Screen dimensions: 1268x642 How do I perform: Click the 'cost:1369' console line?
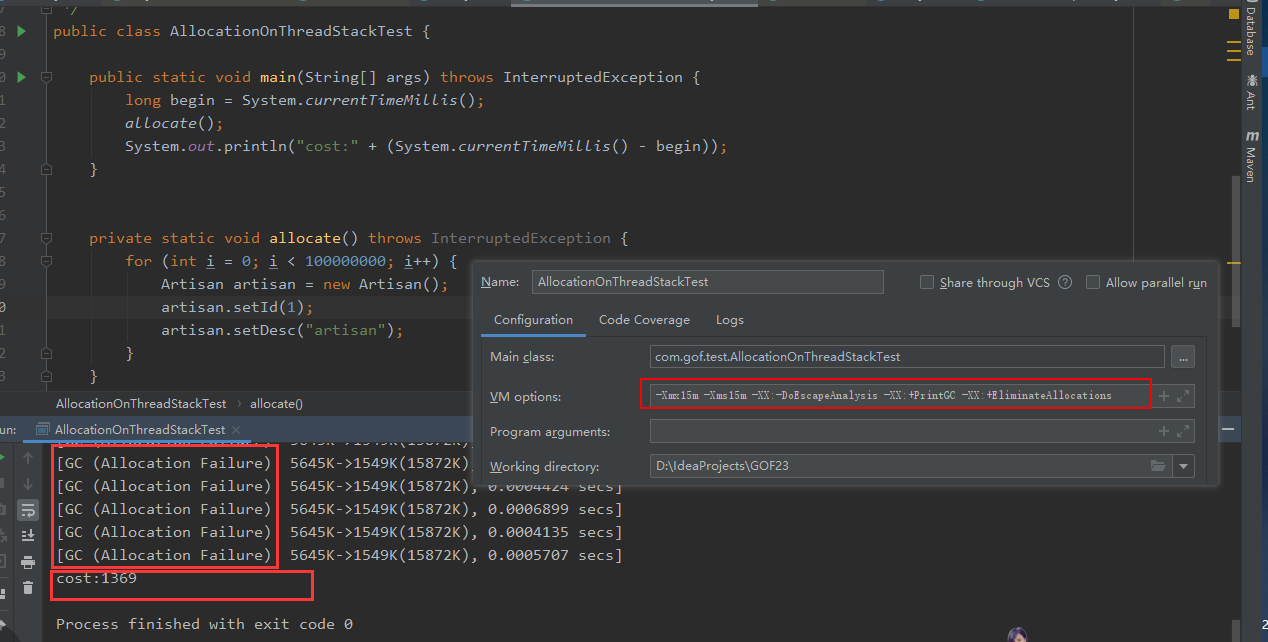tap(96, 578)
